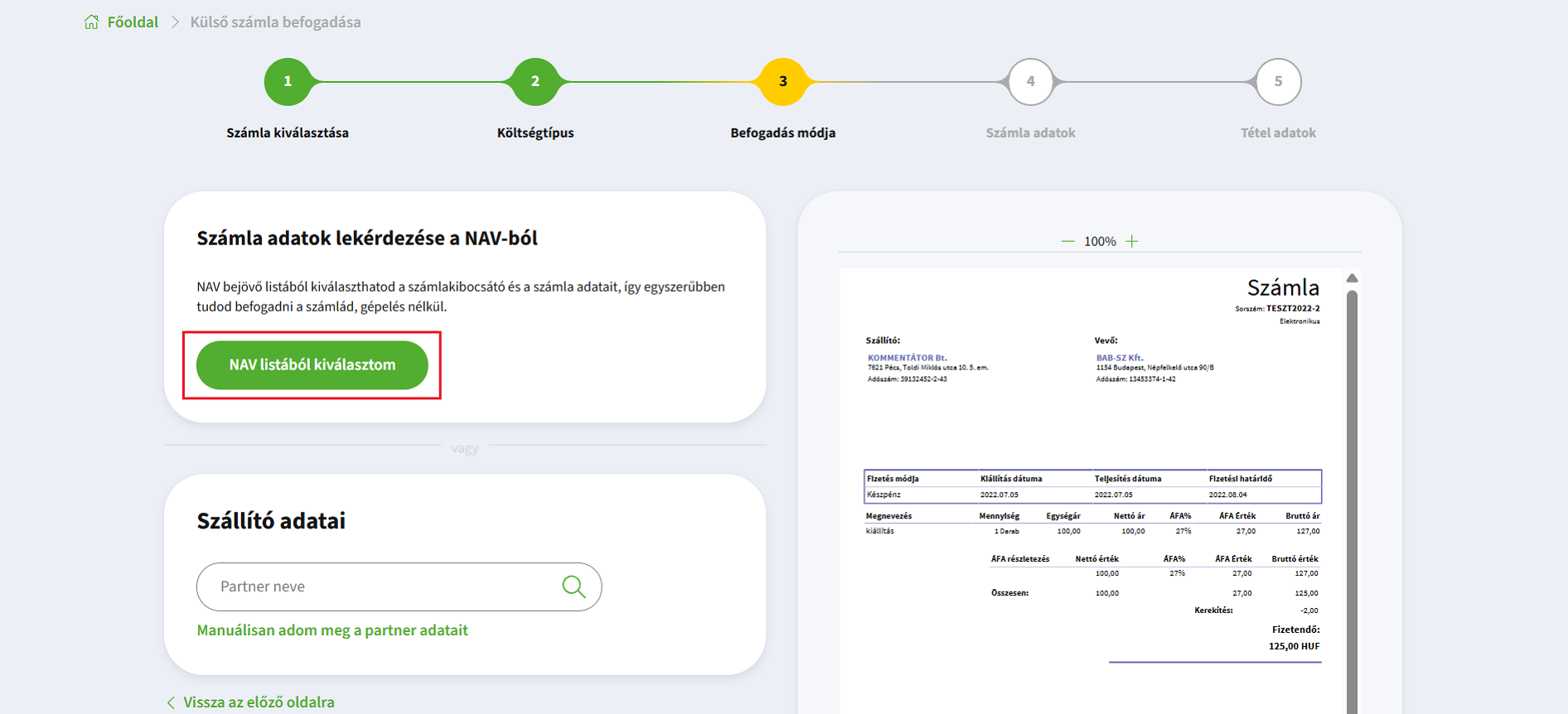Click the Külső számla befogadása breadcrumb
Screen dimensions: 1568x714
click(x=275, y=22)
